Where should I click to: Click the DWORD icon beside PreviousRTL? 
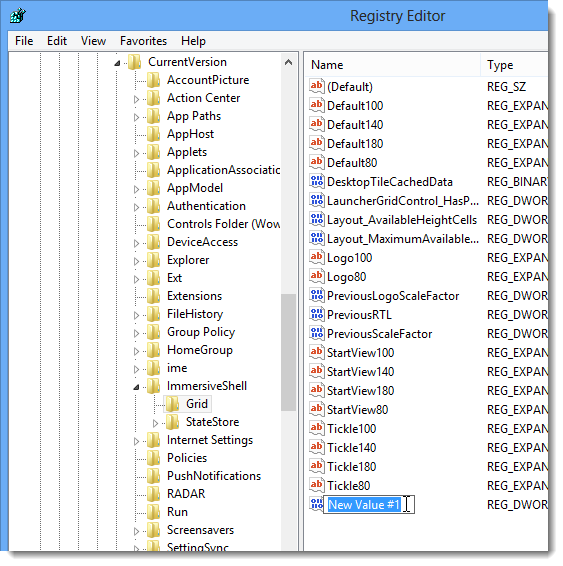(317, 314)
